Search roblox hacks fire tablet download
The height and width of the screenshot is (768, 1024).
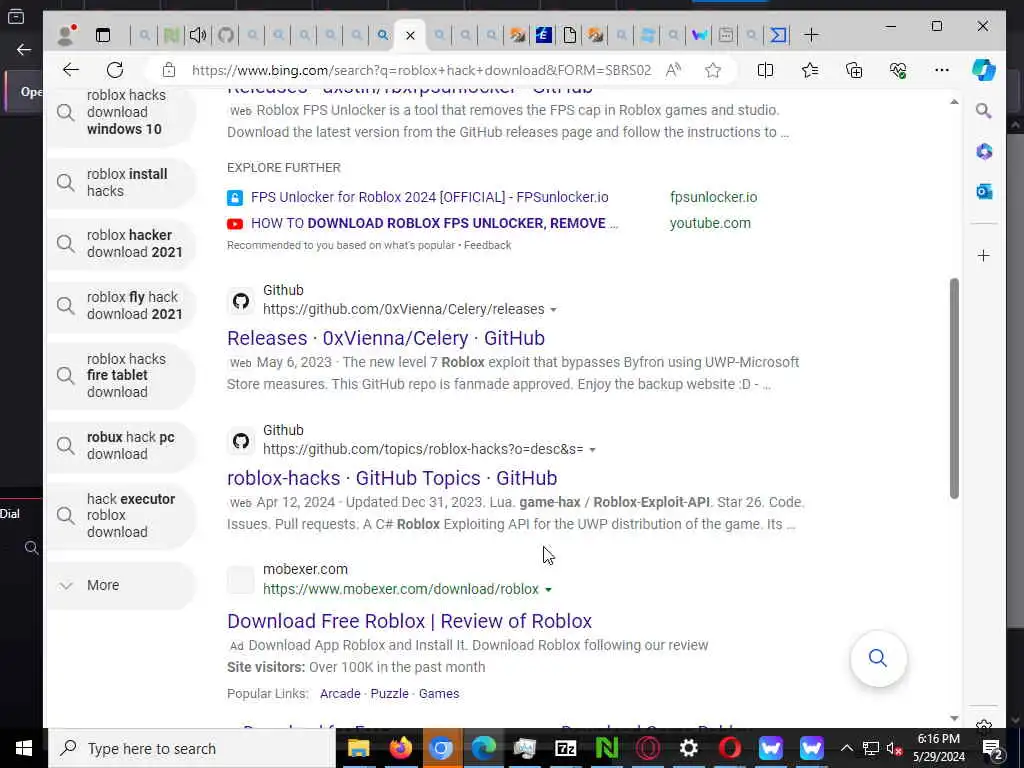121,376
